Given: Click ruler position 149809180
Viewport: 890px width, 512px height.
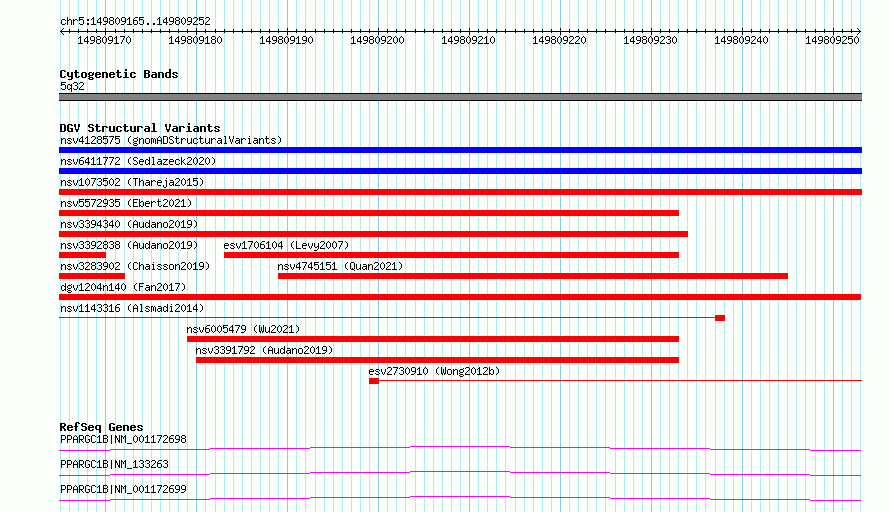Looking at the screenshot, I should (x=195, y=40).
